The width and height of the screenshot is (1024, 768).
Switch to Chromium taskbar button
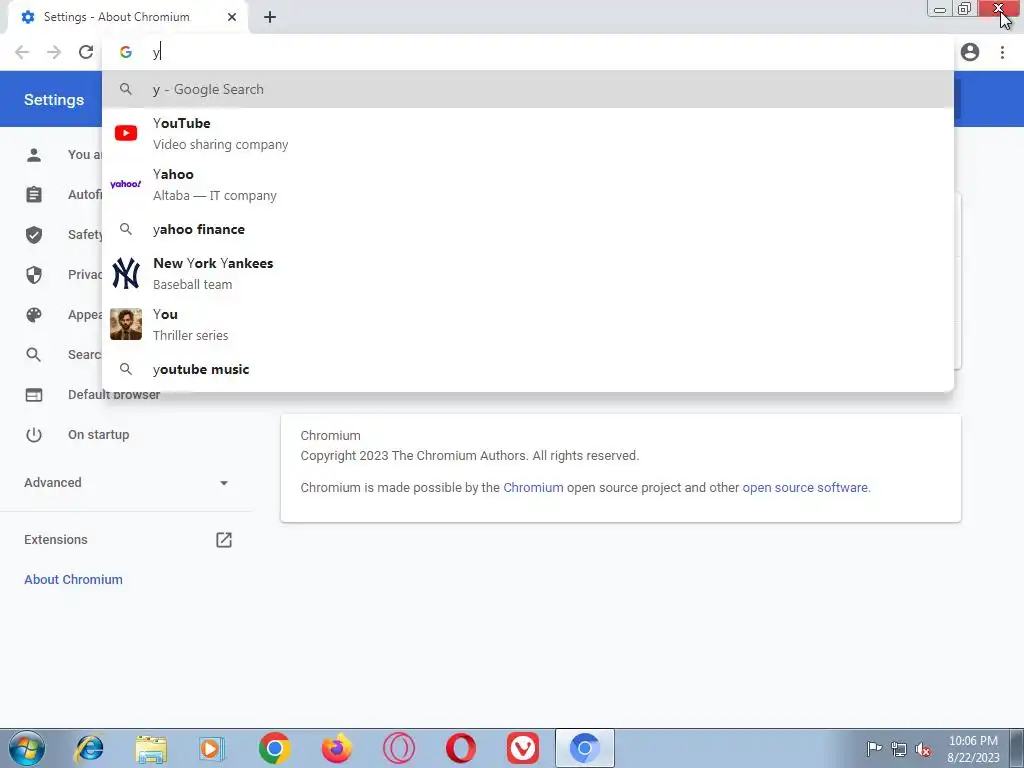pyautogui.click(x=584, y=748)
